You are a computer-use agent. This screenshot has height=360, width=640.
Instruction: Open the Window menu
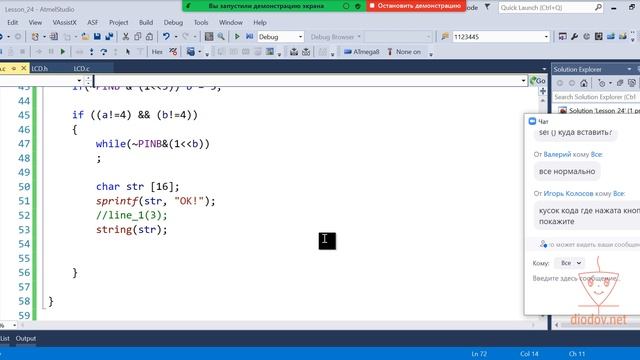[231, 22]
